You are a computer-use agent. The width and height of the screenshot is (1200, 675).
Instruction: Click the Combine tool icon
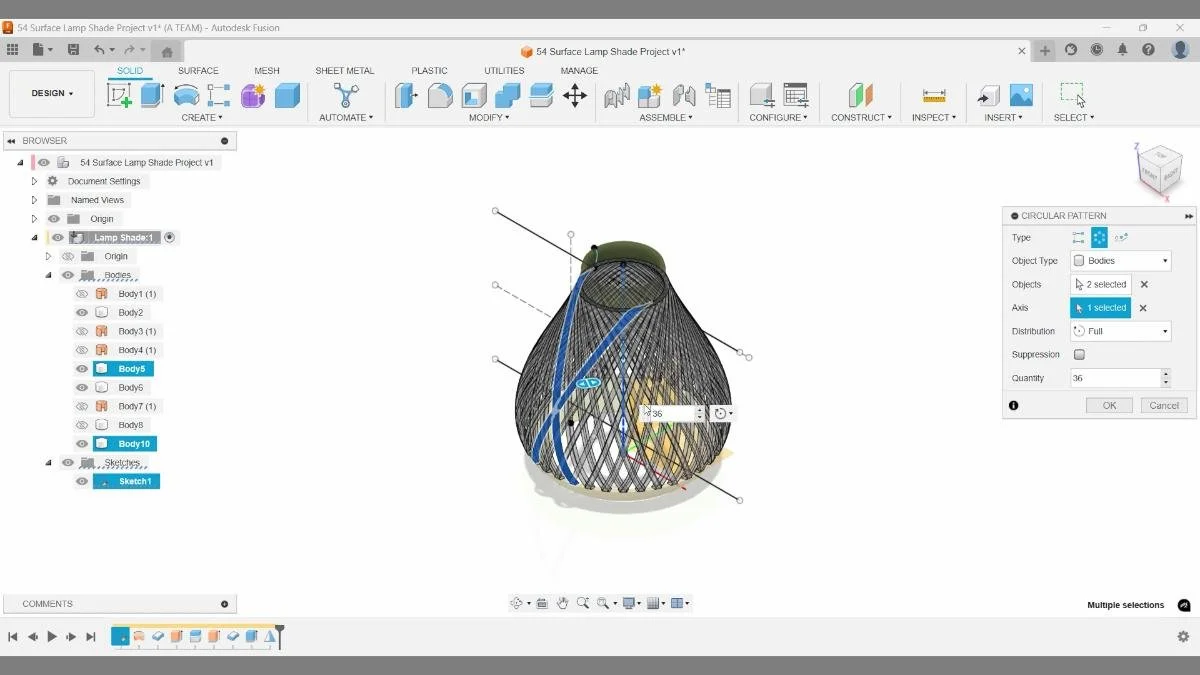click(x=508, y=95)
